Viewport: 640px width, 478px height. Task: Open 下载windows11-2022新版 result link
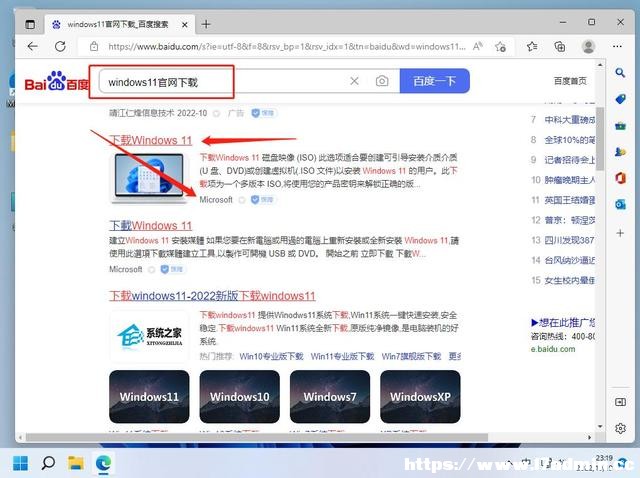212,296
